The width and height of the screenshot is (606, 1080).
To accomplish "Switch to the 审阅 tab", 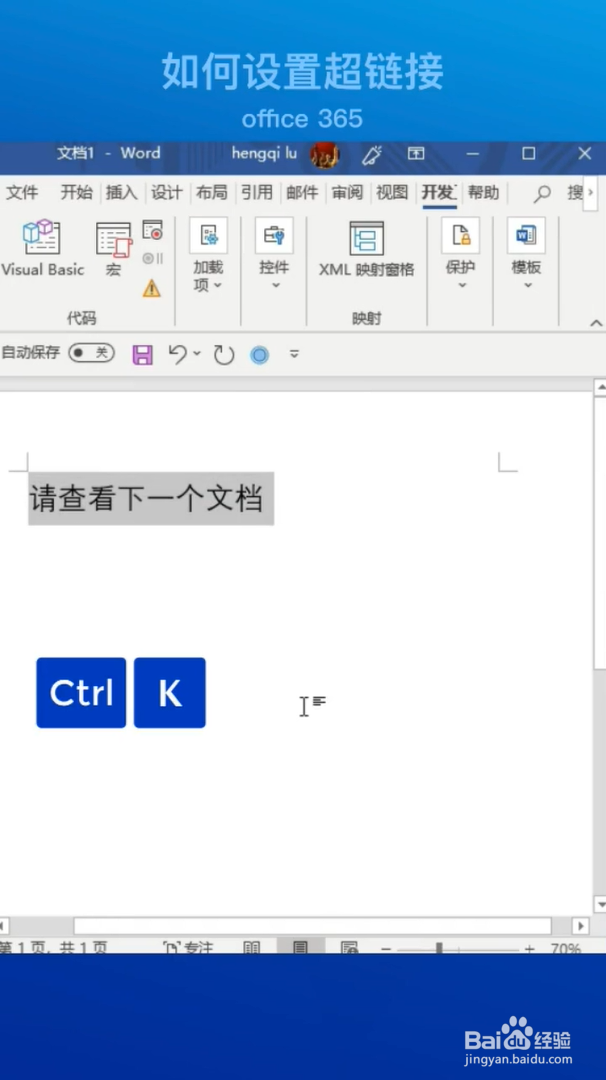I will 347,192.
